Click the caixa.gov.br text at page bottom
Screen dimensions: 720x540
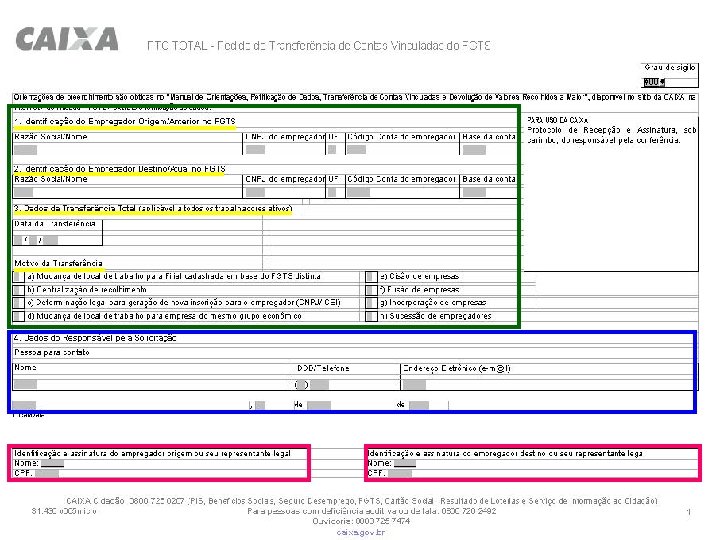click(360, 533)
